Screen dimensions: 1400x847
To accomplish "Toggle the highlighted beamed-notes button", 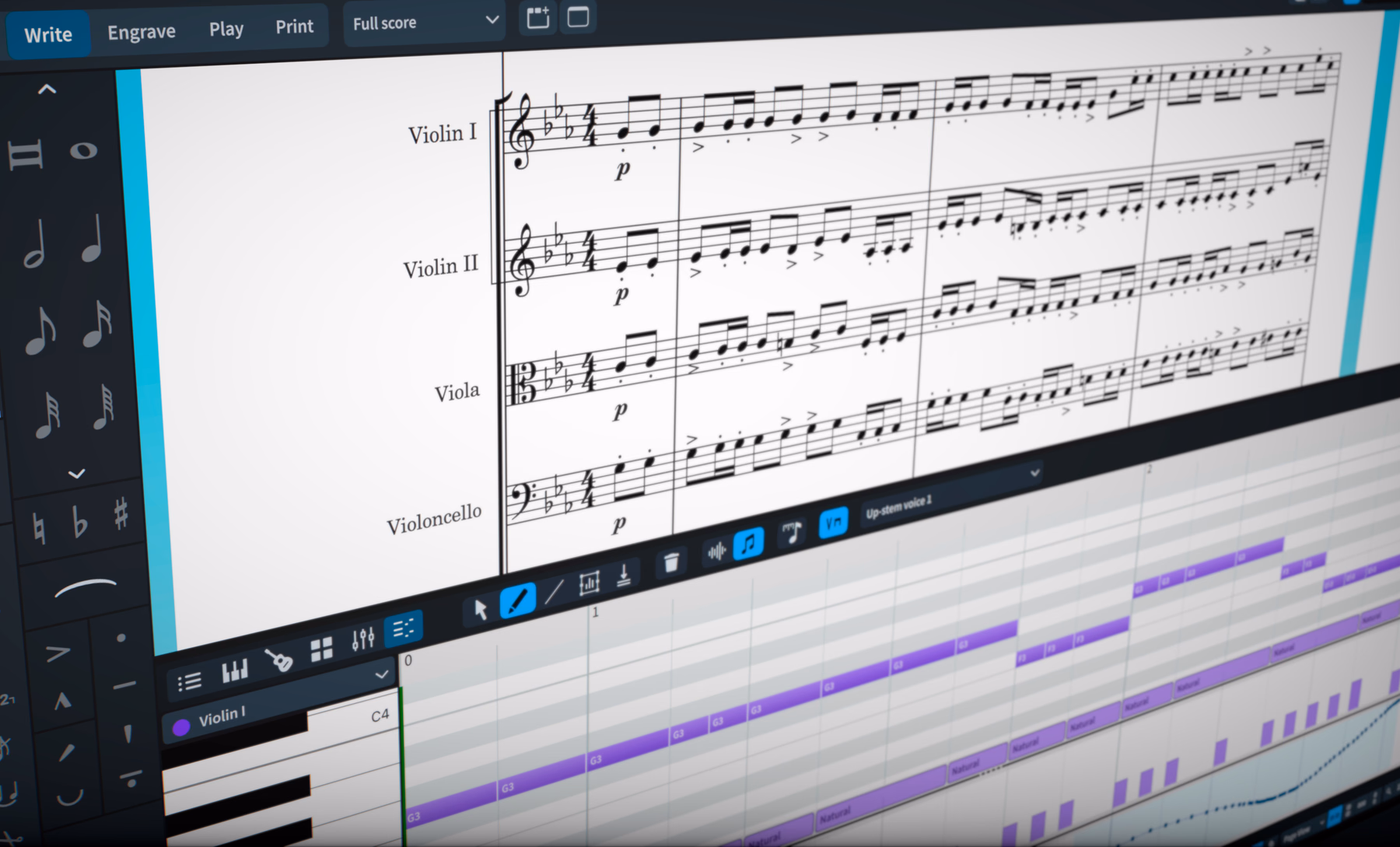I will 748,543.
